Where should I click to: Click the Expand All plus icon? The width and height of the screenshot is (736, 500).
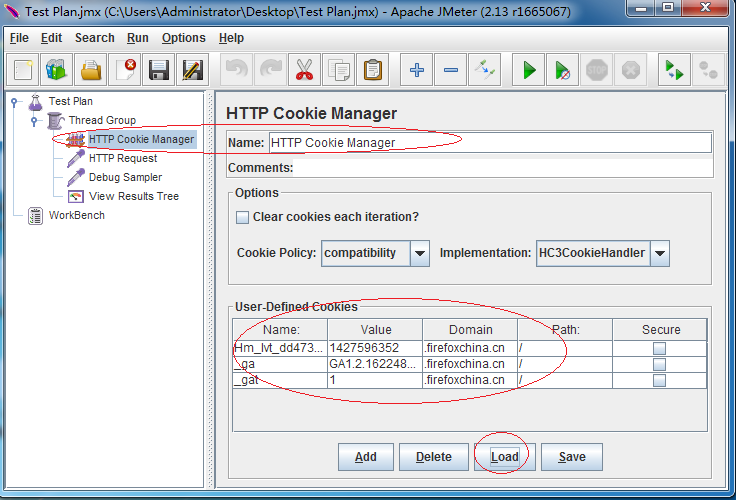coord(416,70)
